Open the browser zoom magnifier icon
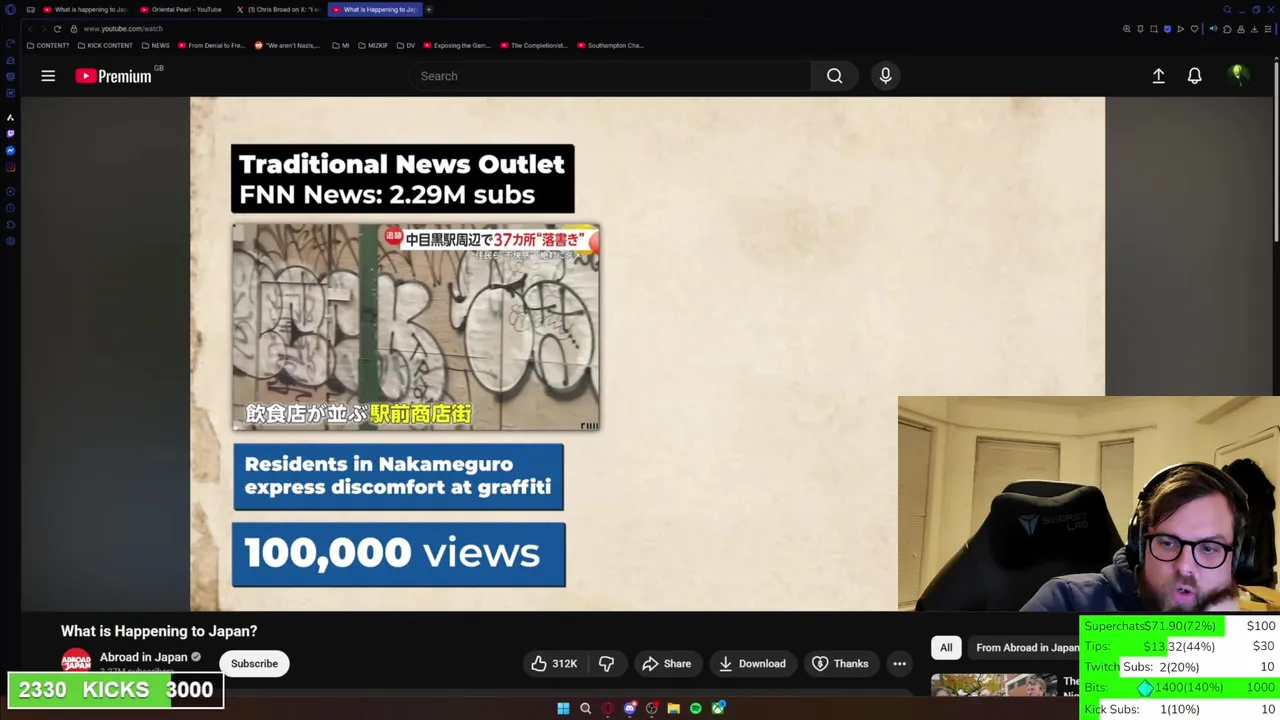Image resolution: width=1280 pixels, height=720 pixels. click(x=1127, y=29)
